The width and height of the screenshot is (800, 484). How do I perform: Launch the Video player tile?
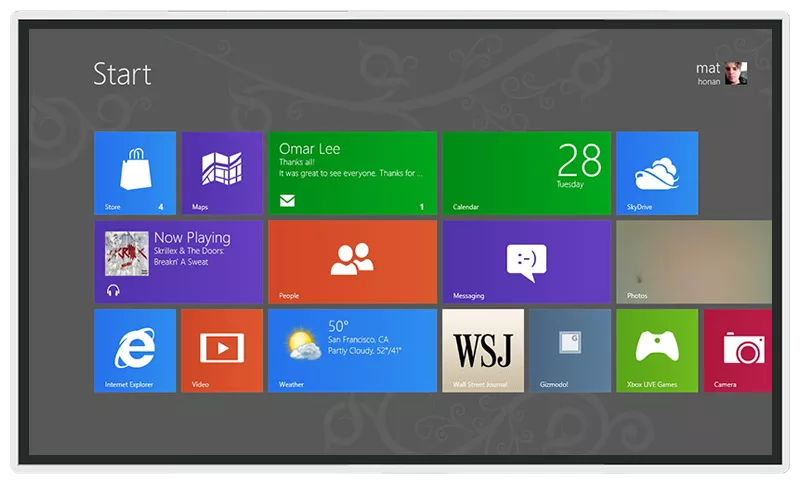[221, 350]
